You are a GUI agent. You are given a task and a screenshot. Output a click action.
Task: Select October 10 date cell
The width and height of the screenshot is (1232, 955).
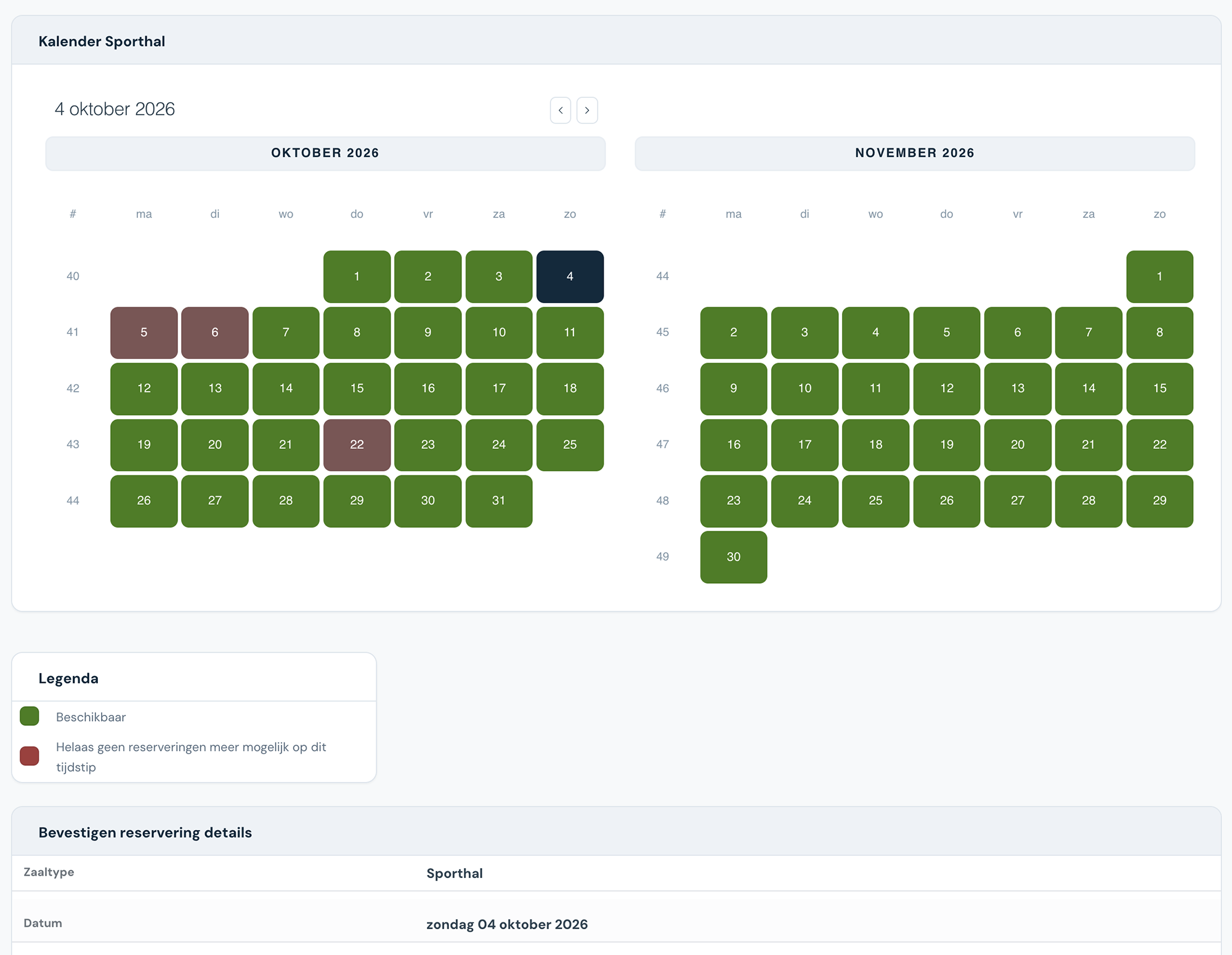pos(499,332)
